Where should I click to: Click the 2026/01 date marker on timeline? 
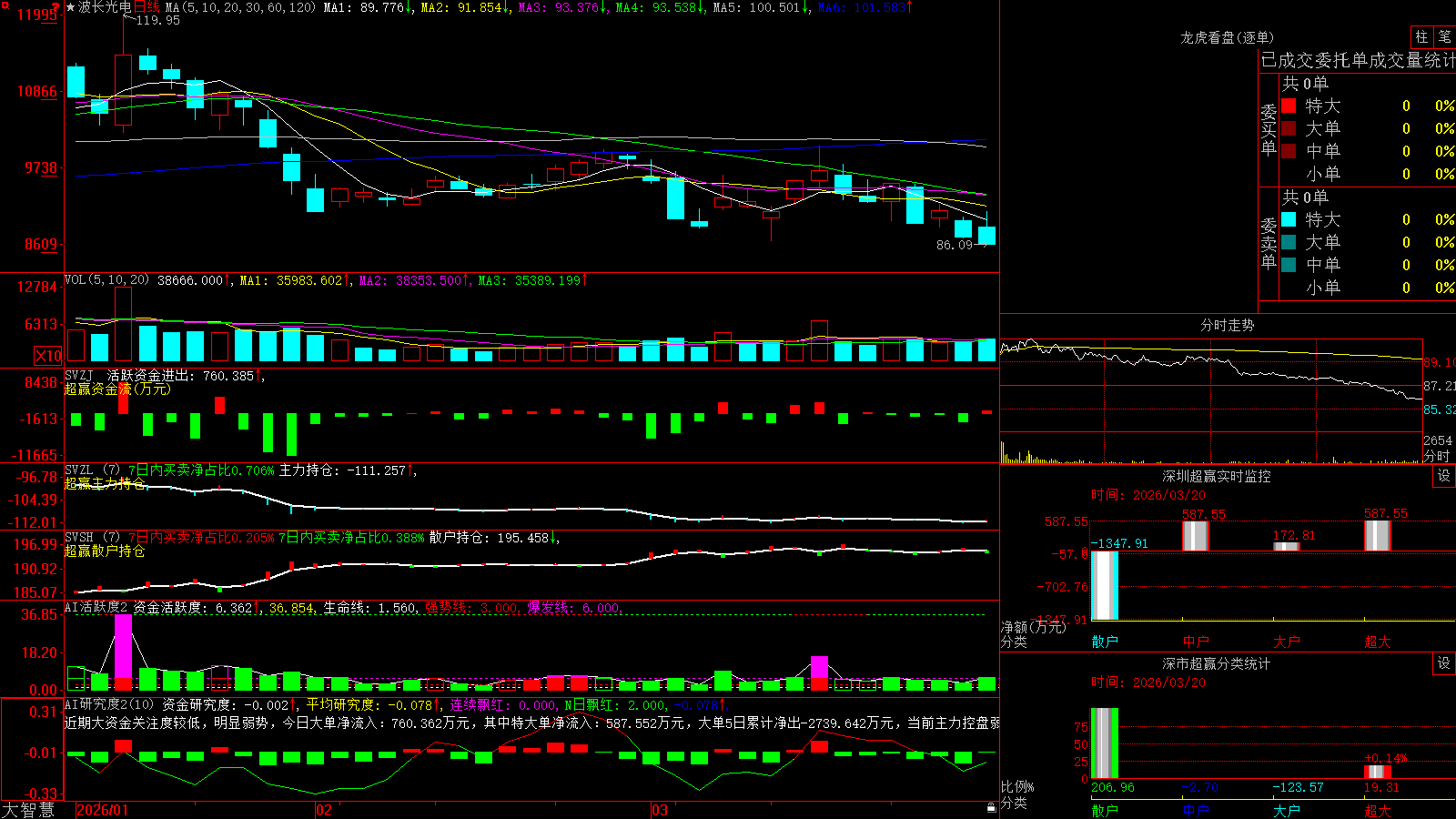click(102, 810)
